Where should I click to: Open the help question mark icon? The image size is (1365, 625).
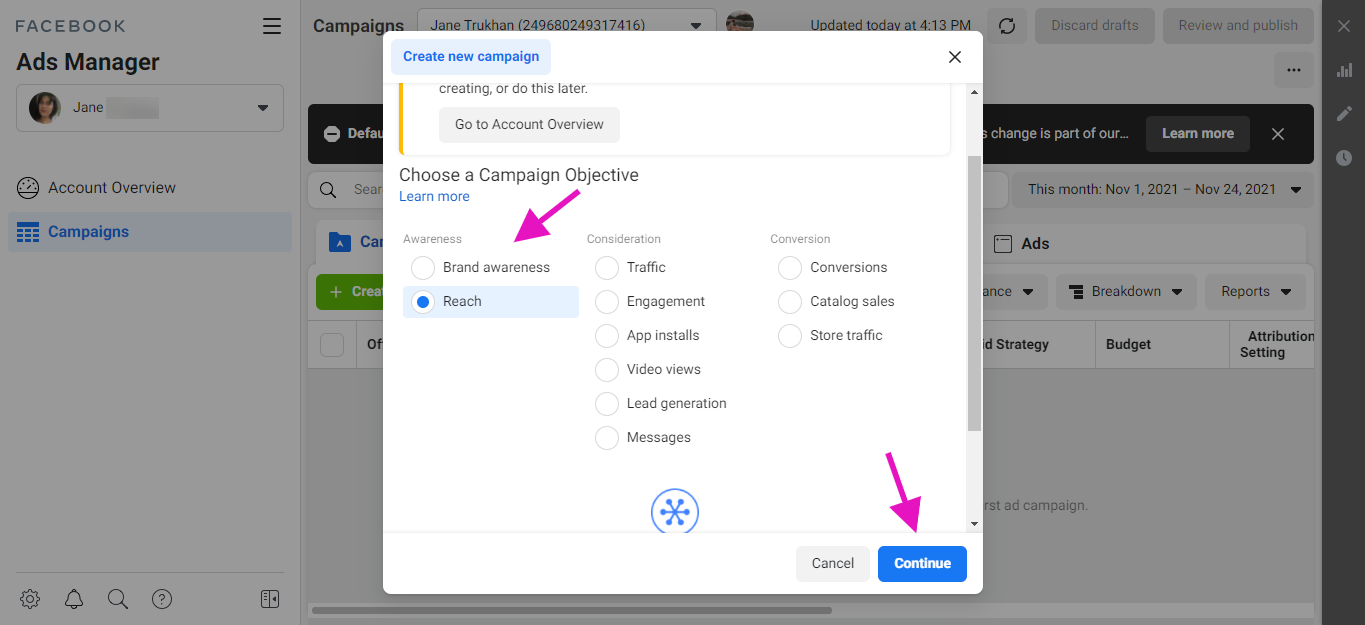162,599
